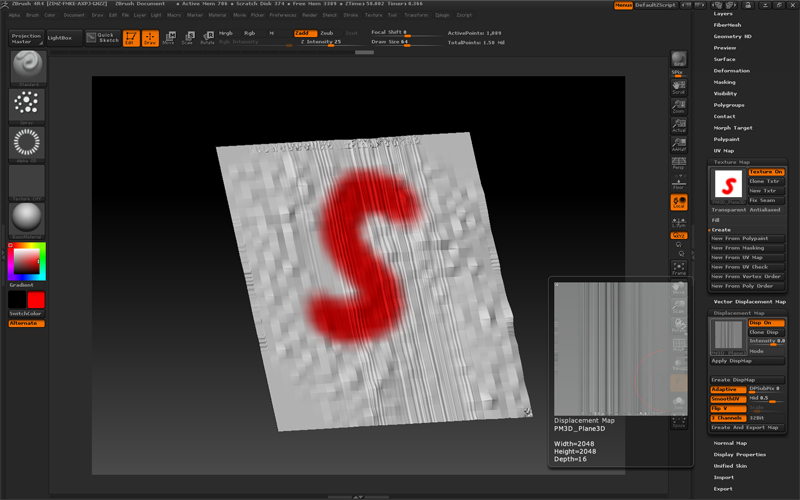Screen dimensions: 800x500
Task: Click the Actual size icon
Action: pyautogui.click(x=679, y=125)
